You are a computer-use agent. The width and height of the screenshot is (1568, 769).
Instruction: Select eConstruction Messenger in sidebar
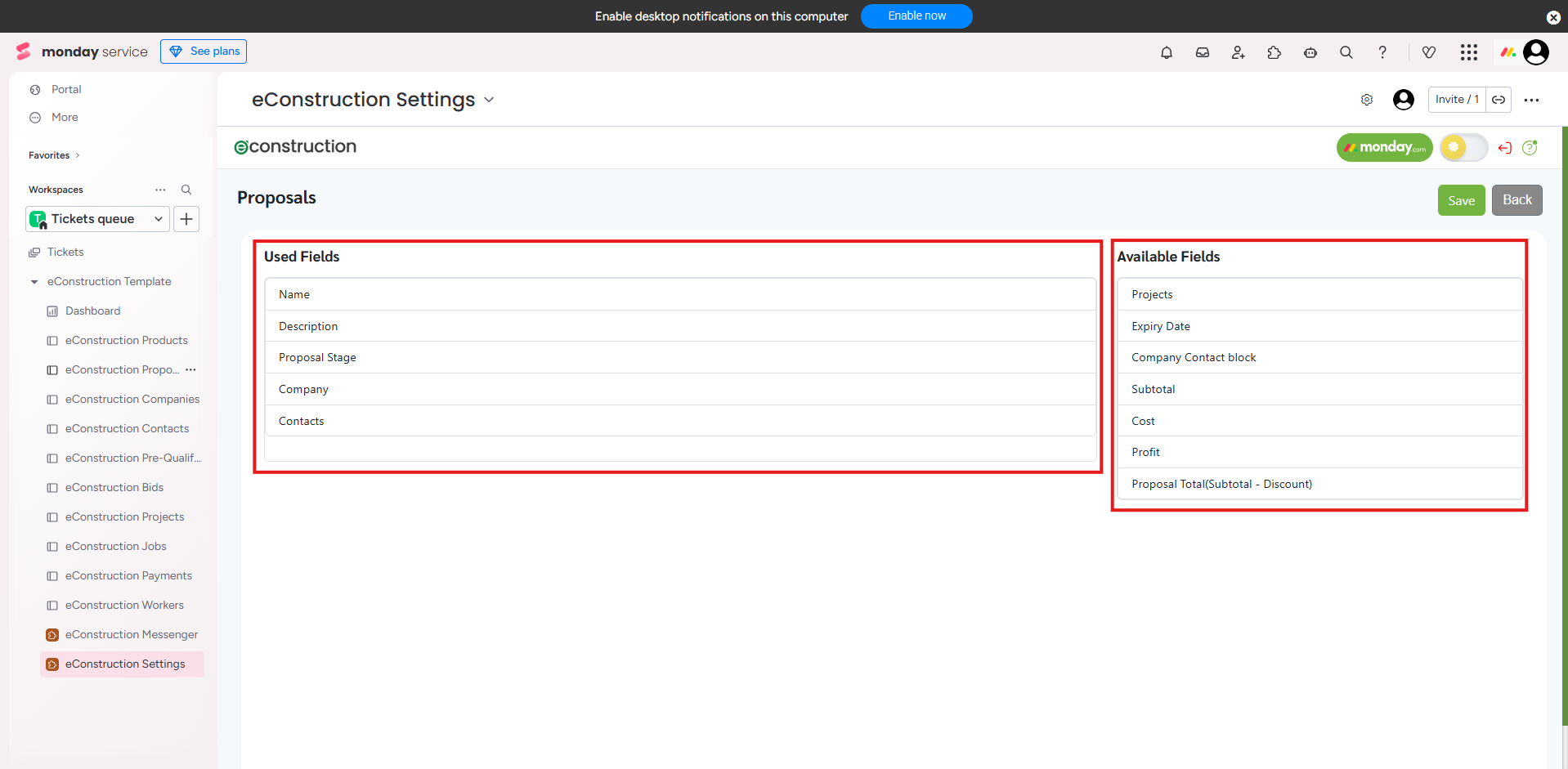coord(131,635)
